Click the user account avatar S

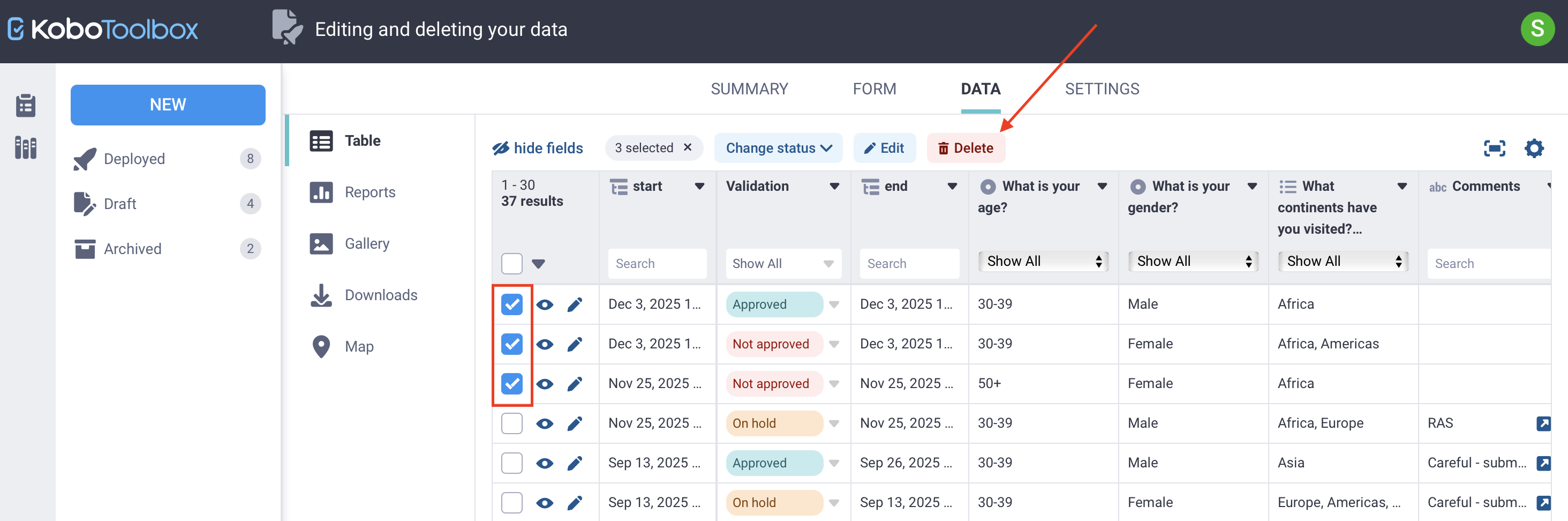click(1537, 28)
